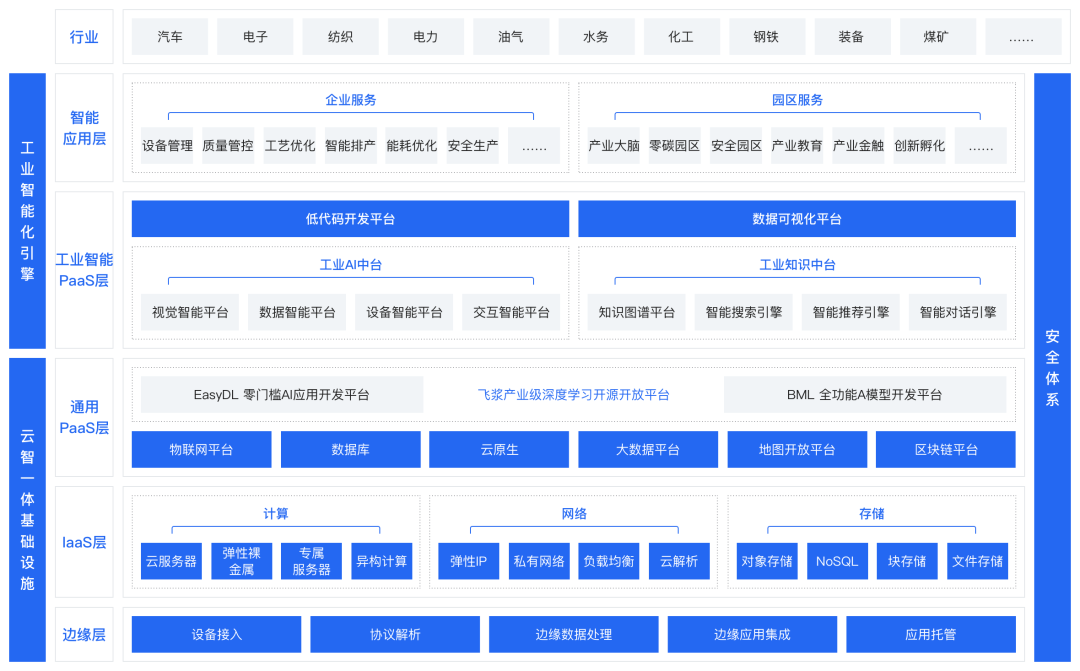
Task: Click the 零碳园区 park service
Action: (674, 145)
